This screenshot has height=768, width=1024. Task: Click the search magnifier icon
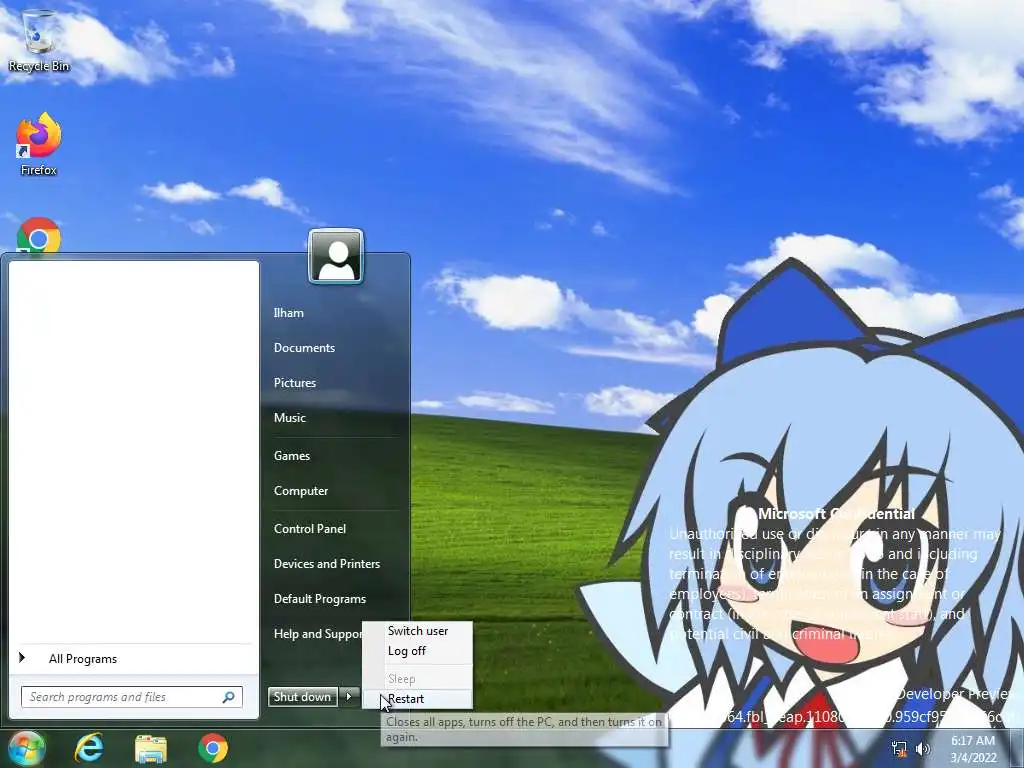click(x=229, y=697)
